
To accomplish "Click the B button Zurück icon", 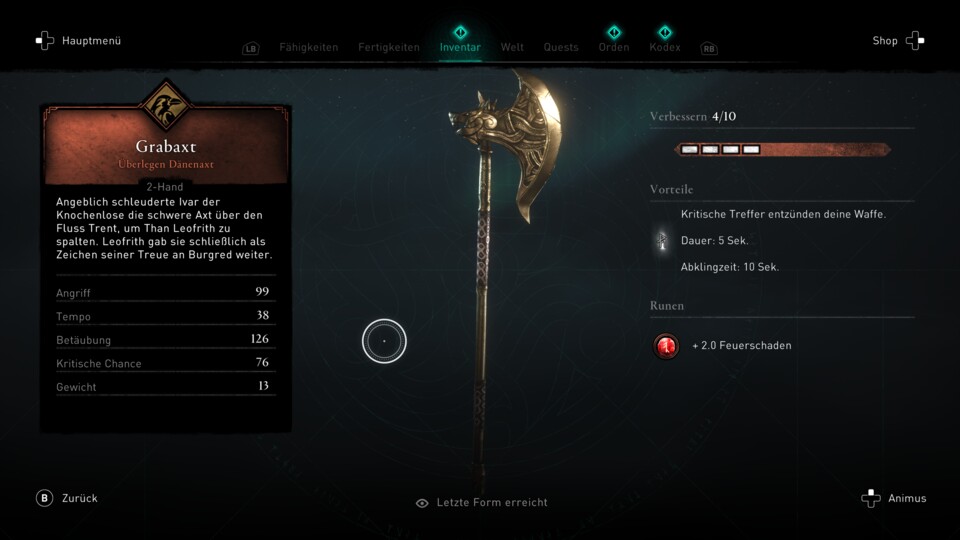I will click(44, 498).
